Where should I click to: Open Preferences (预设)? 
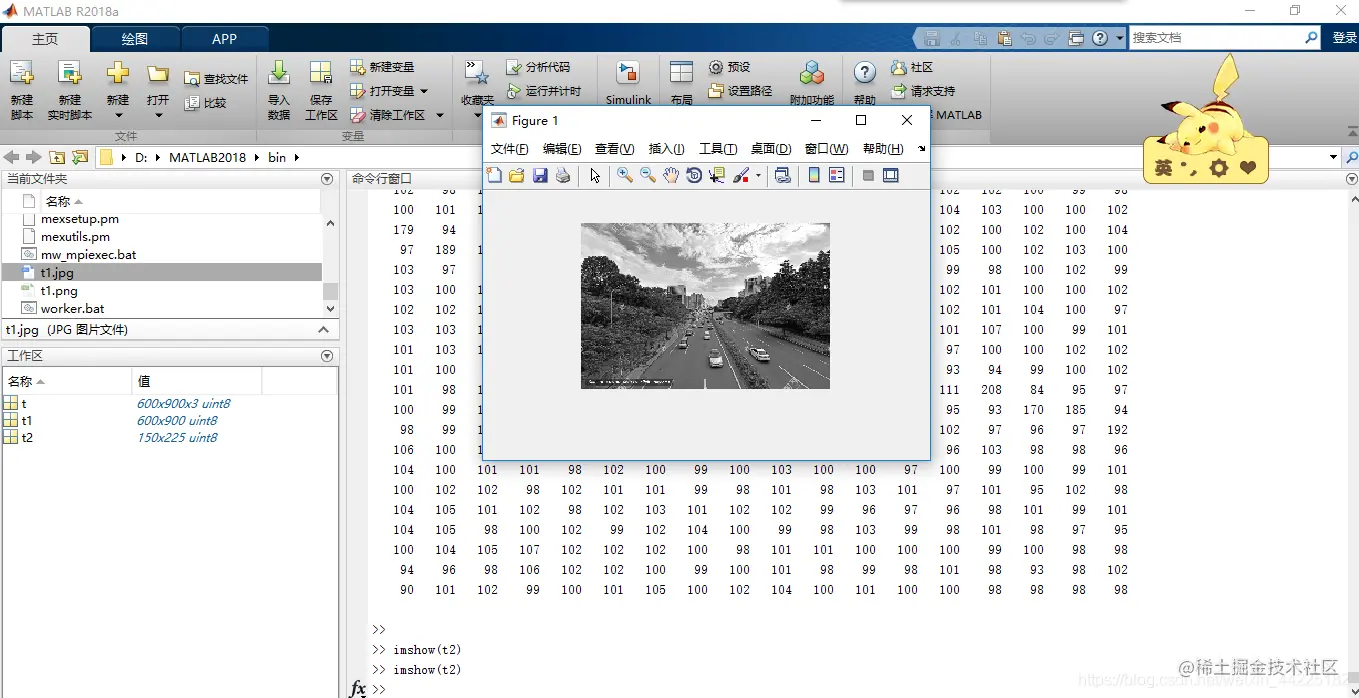tap(729, 67)
